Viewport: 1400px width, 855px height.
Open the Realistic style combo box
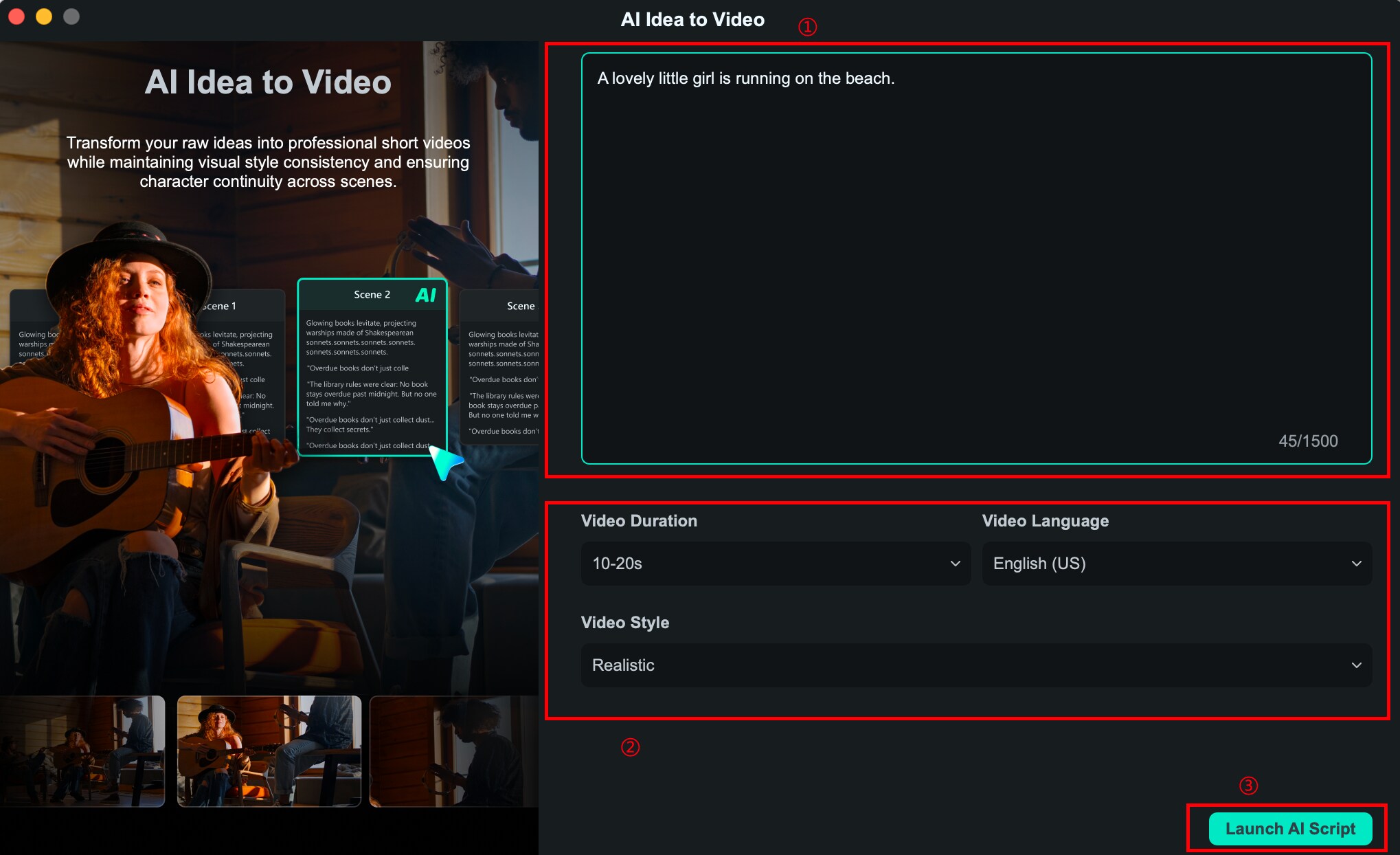[975, 665]
